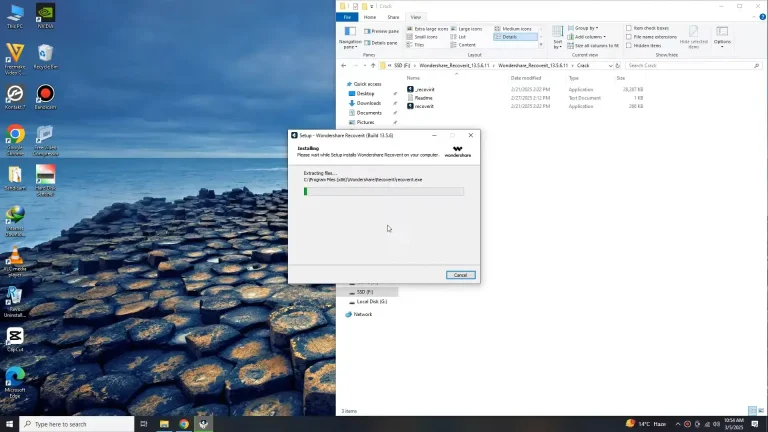This screenshot has height=432, width=768.
Task: Open the Sort by dropdown
Action: click(x=557, y=38)
